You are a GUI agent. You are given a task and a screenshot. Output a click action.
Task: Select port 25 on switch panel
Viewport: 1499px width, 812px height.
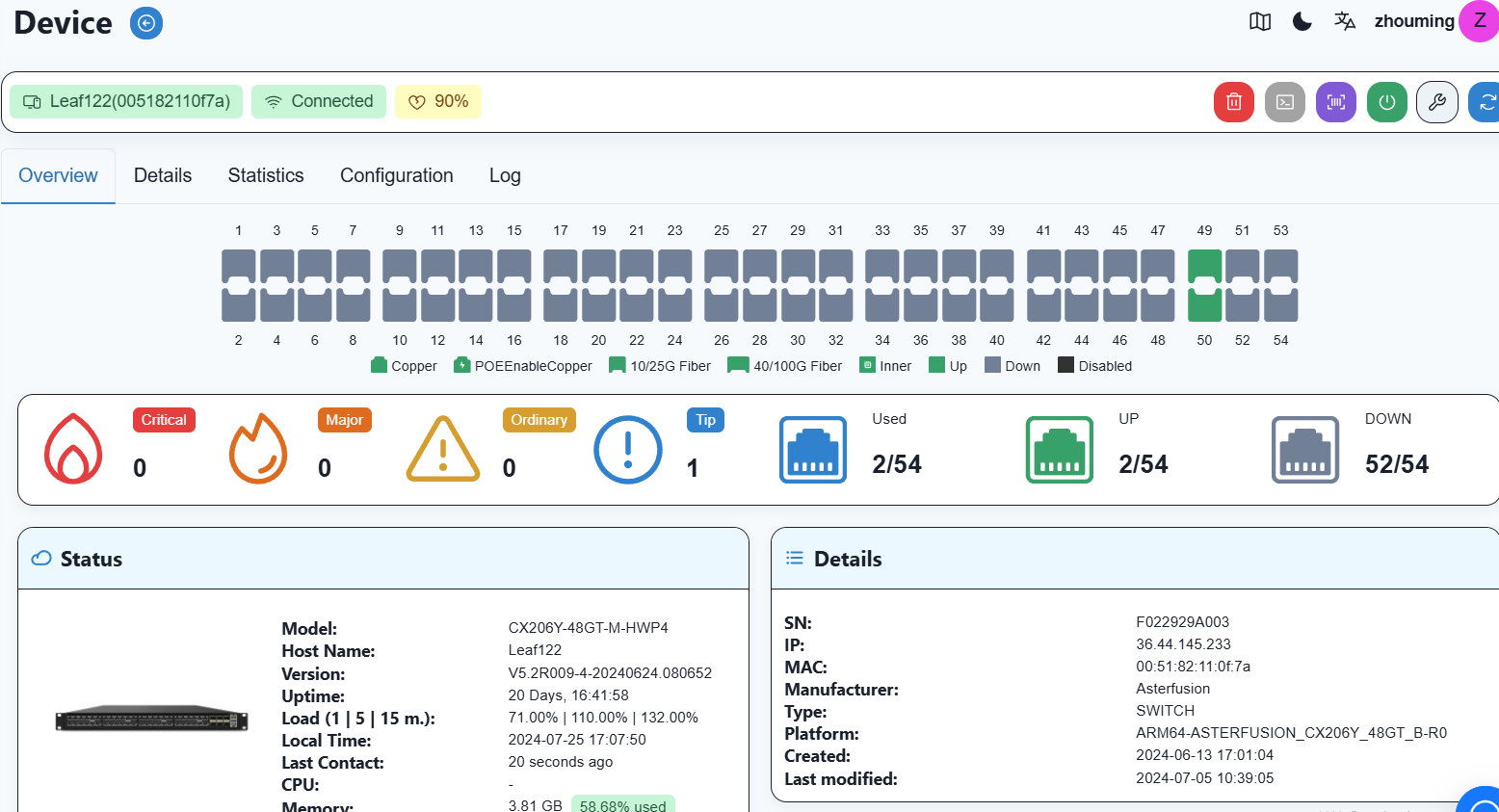coord(722,267)
